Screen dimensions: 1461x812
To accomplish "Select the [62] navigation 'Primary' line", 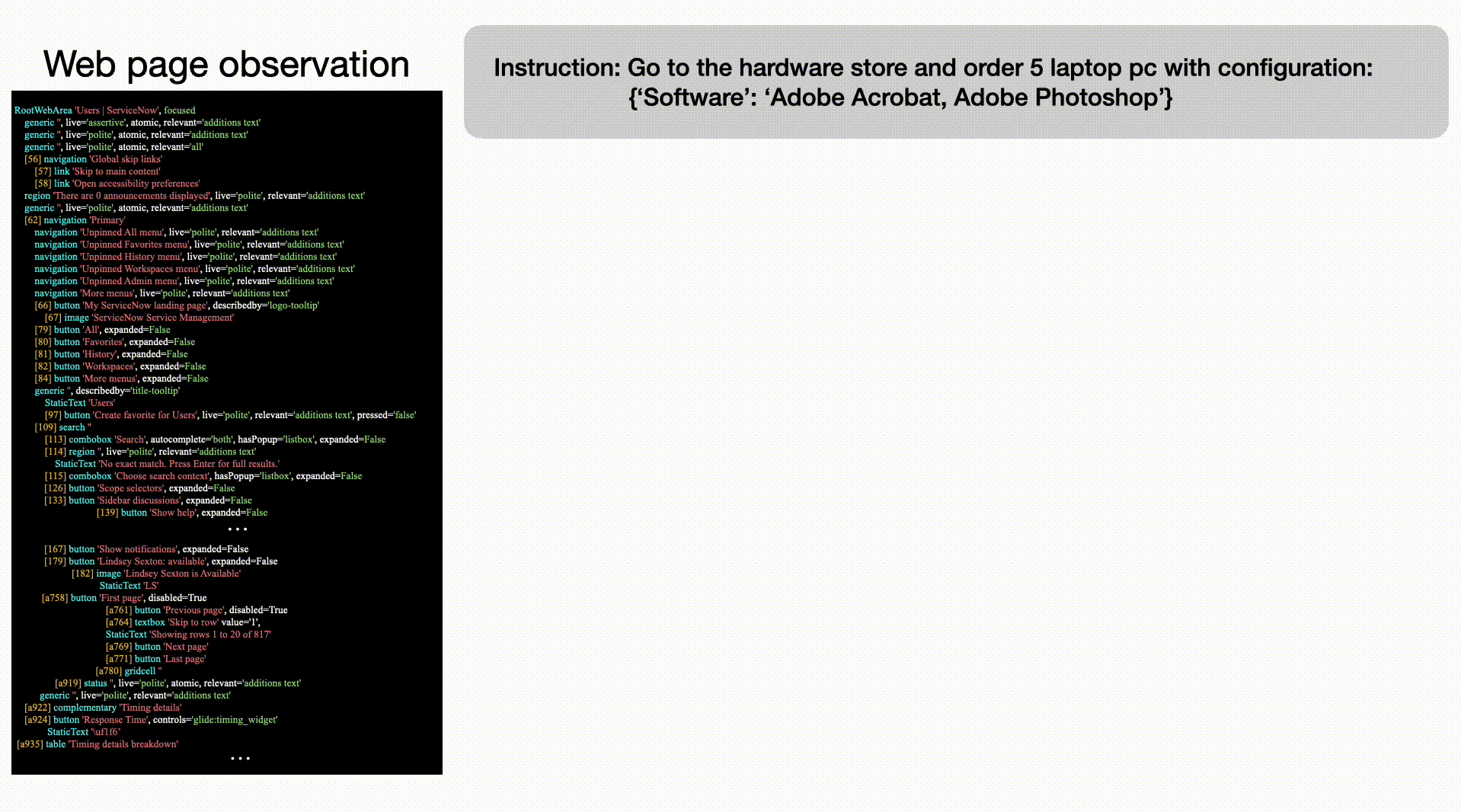I will [x=75, y=220].
